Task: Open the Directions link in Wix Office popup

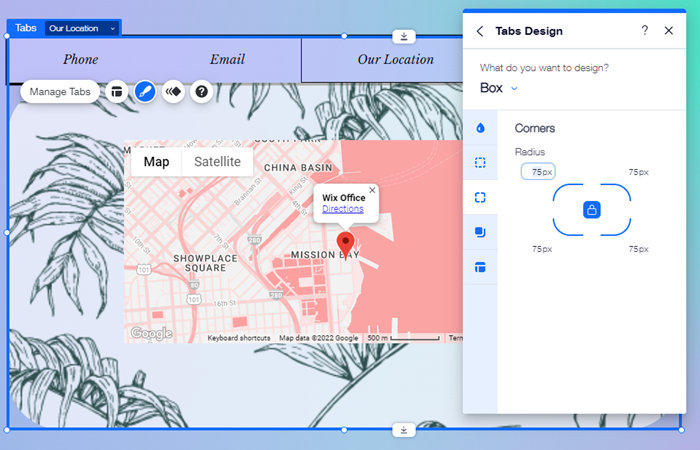Action: [x=343, y=209]
